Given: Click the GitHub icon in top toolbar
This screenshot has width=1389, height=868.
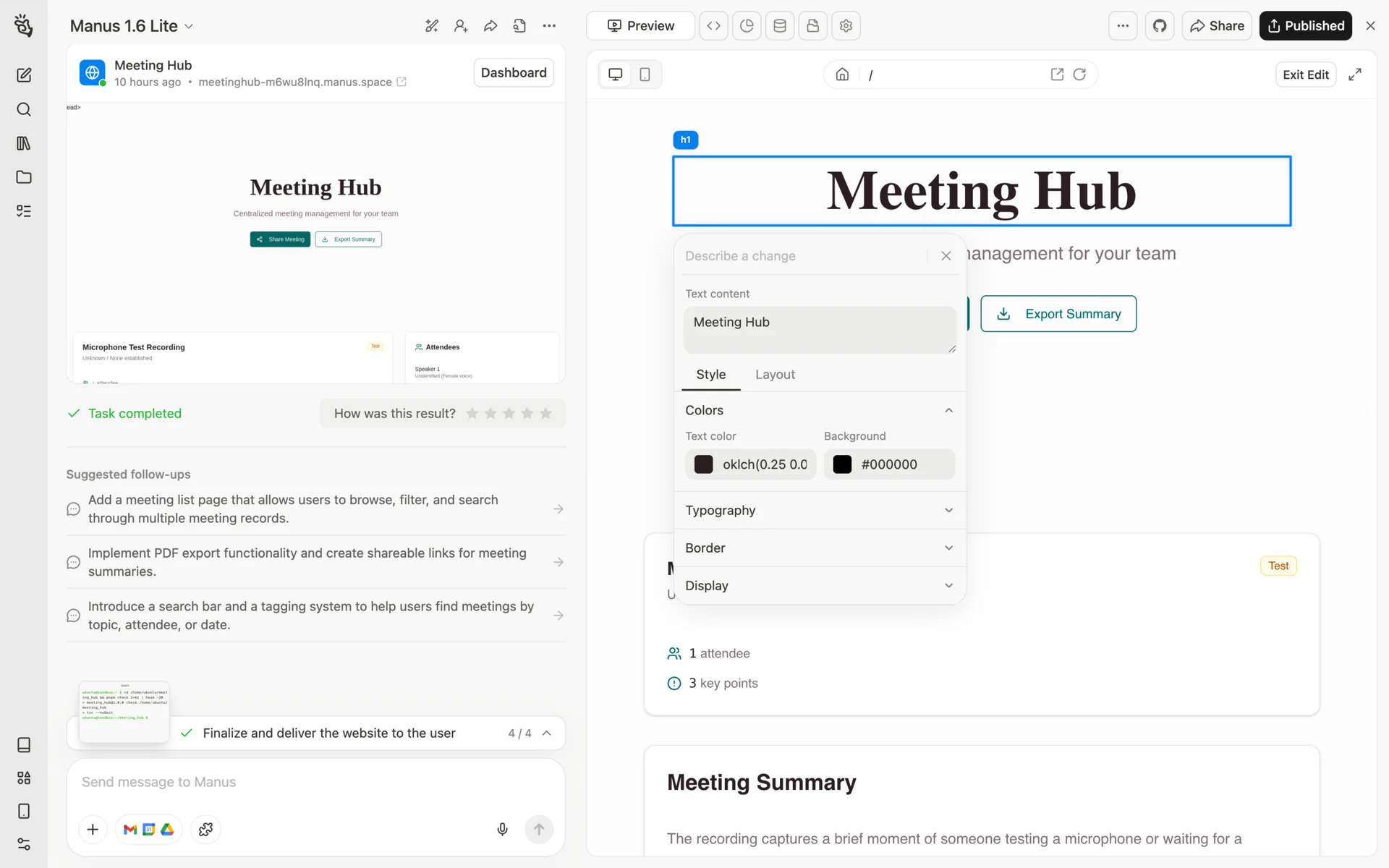Looking at the screenshot, I should point(1160,26).
